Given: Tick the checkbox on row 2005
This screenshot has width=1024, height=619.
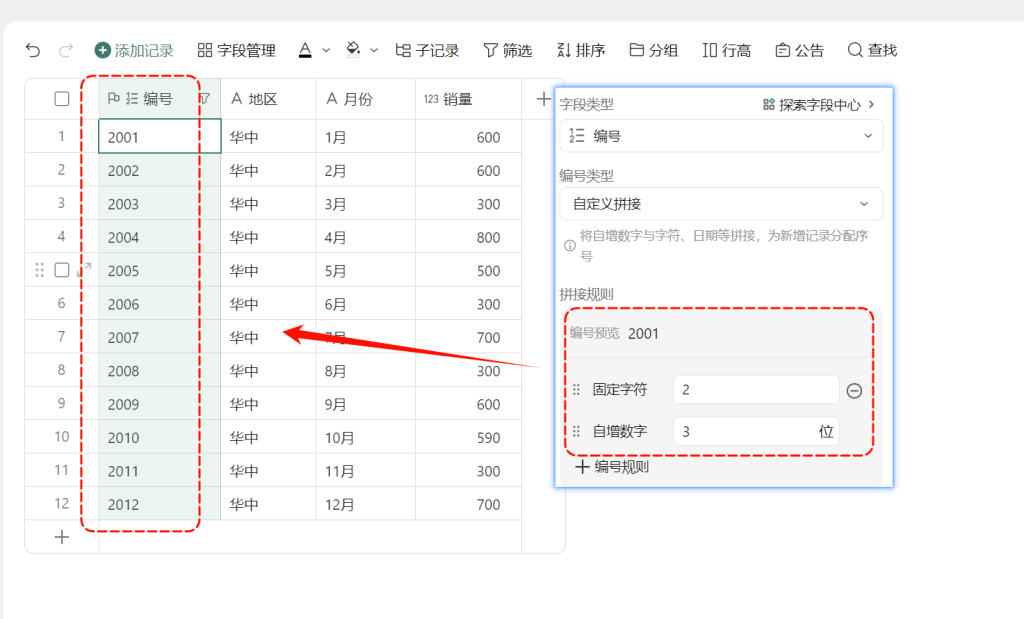Looking at the screenshot, I should pyautogui.click(x=62, y=270).
